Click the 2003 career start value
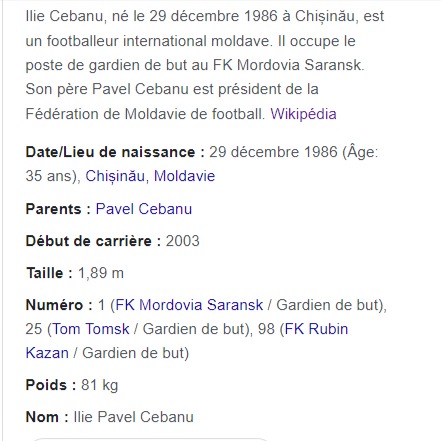The height and width of the screenshot is (441, 441). click(x=183, y=241)
